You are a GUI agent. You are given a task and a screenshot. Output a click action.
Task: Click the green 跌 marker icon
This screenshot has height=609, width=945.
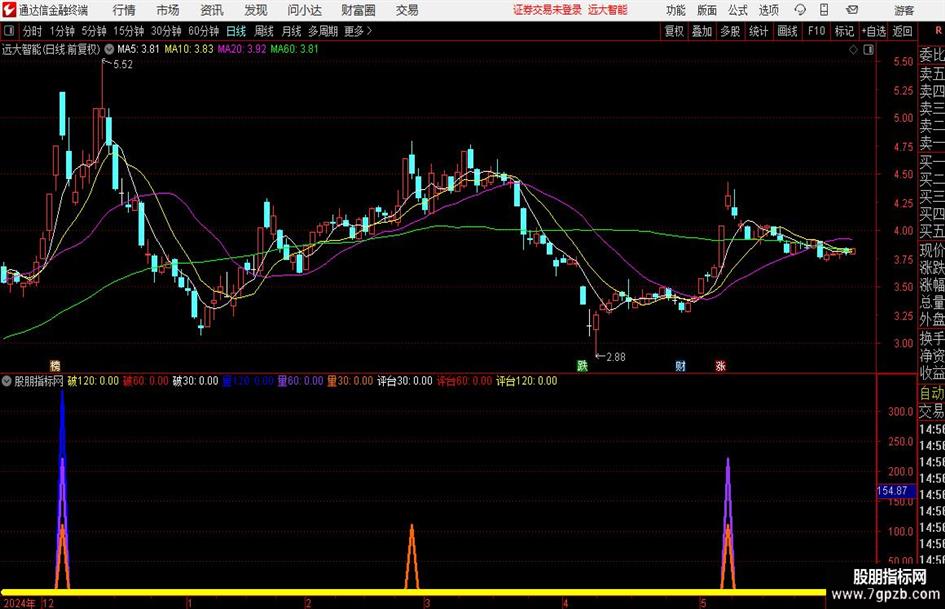click(x=582, y=365)
